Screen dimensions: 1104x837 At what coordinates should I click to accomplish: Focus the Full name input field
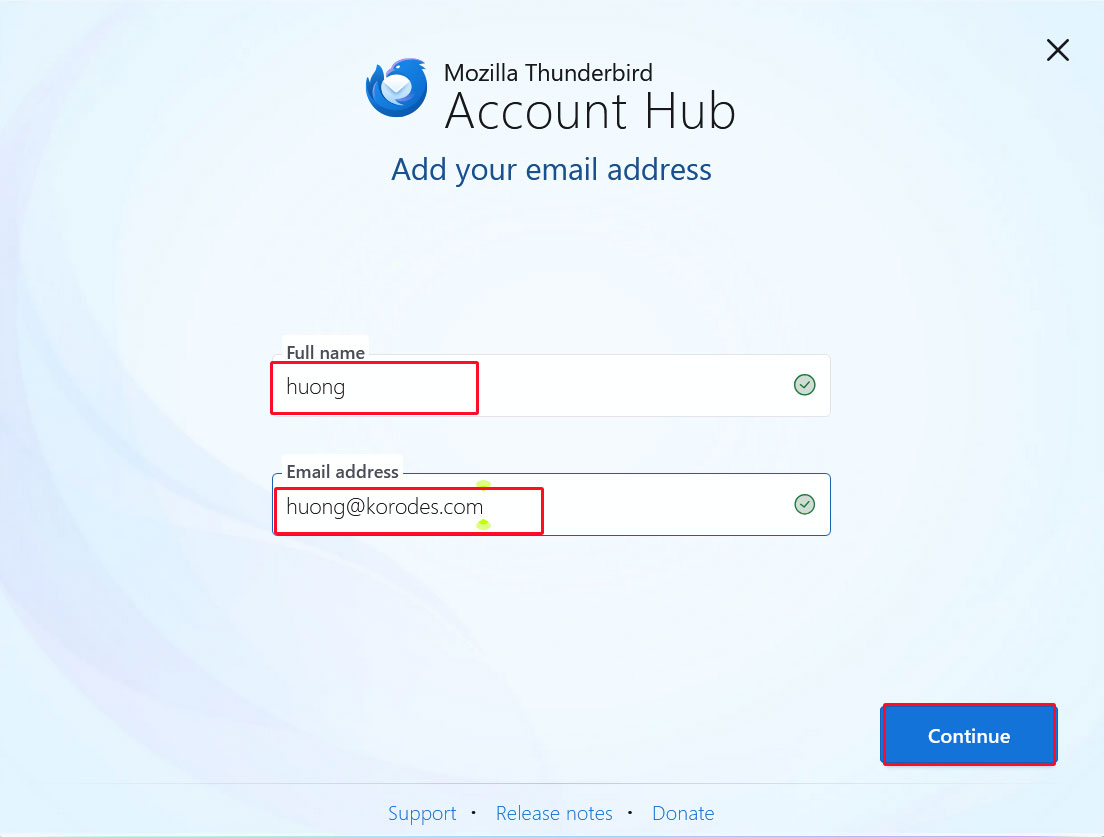(x=551, y=385)
